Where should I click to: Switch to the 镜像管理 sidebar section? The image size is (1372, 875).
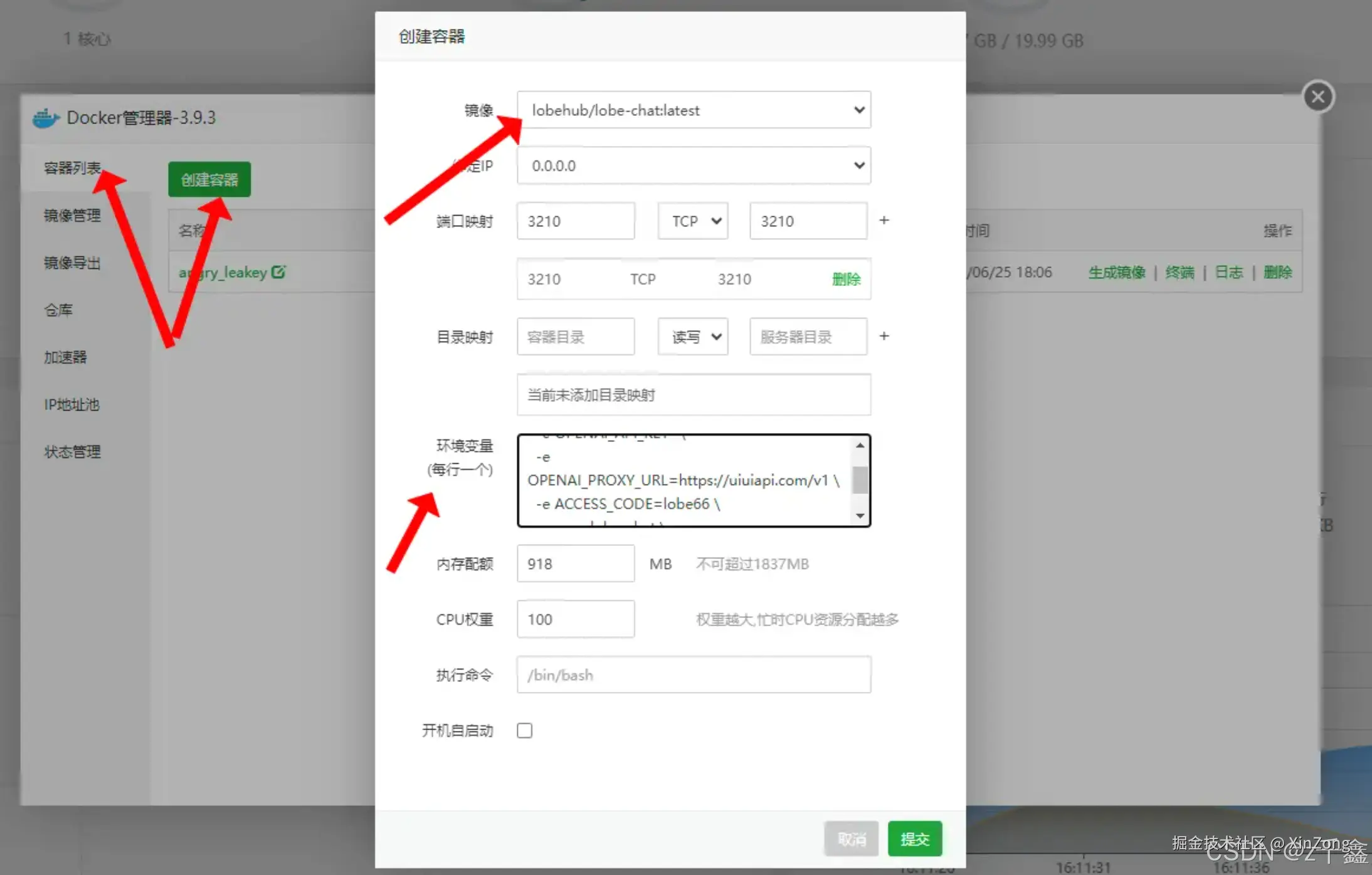[71, 216]
